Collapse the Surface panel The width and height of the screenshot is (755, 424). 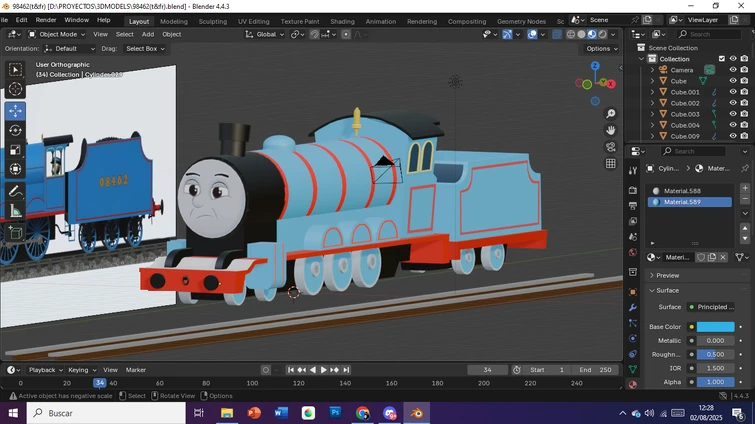667,290
